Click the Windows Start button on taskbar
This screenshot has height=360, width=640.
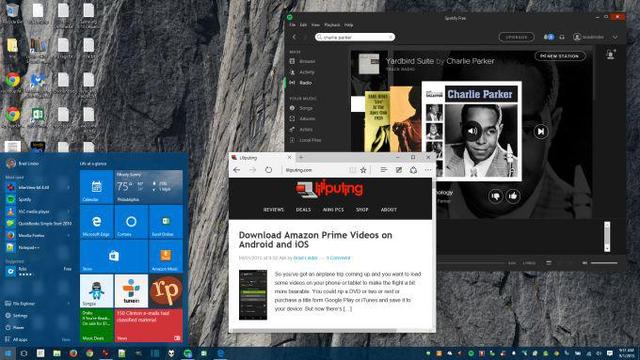point(8,353)
